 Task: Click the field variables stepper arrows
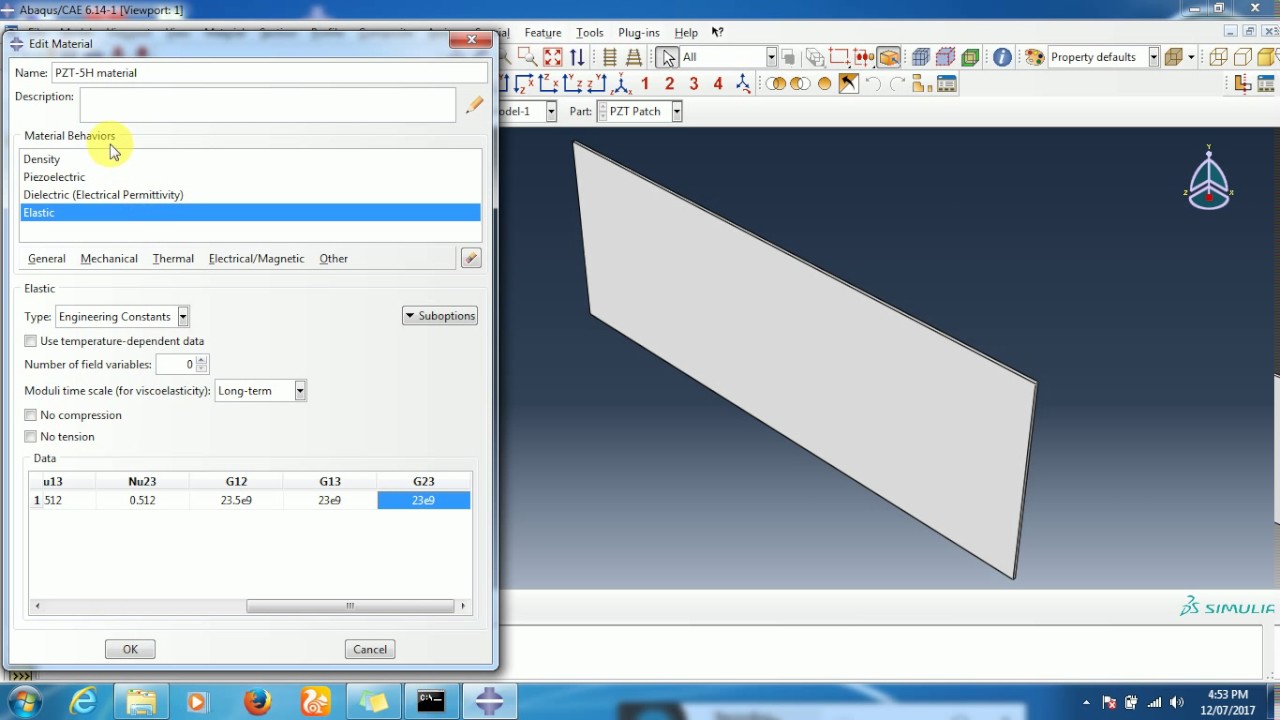pyautogui.click(x=202, y=364)
